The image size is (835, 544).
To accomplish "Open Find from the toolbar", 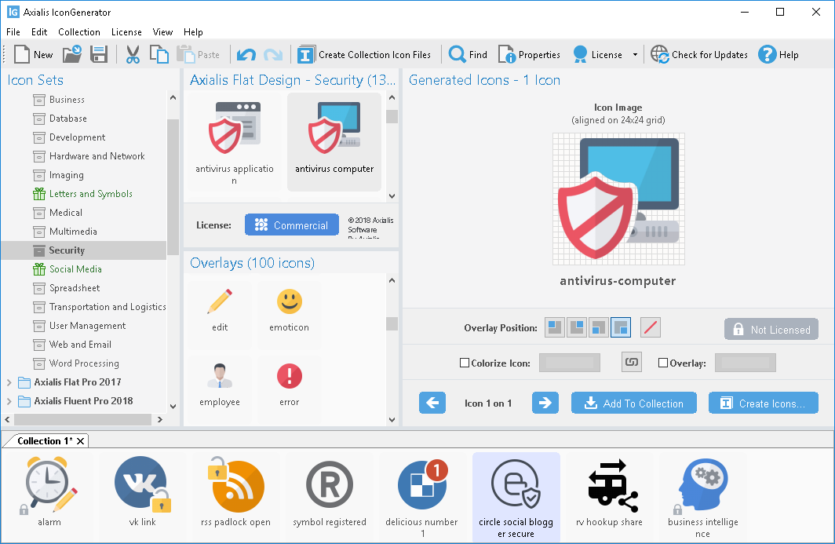I will (x=468, y=54).
